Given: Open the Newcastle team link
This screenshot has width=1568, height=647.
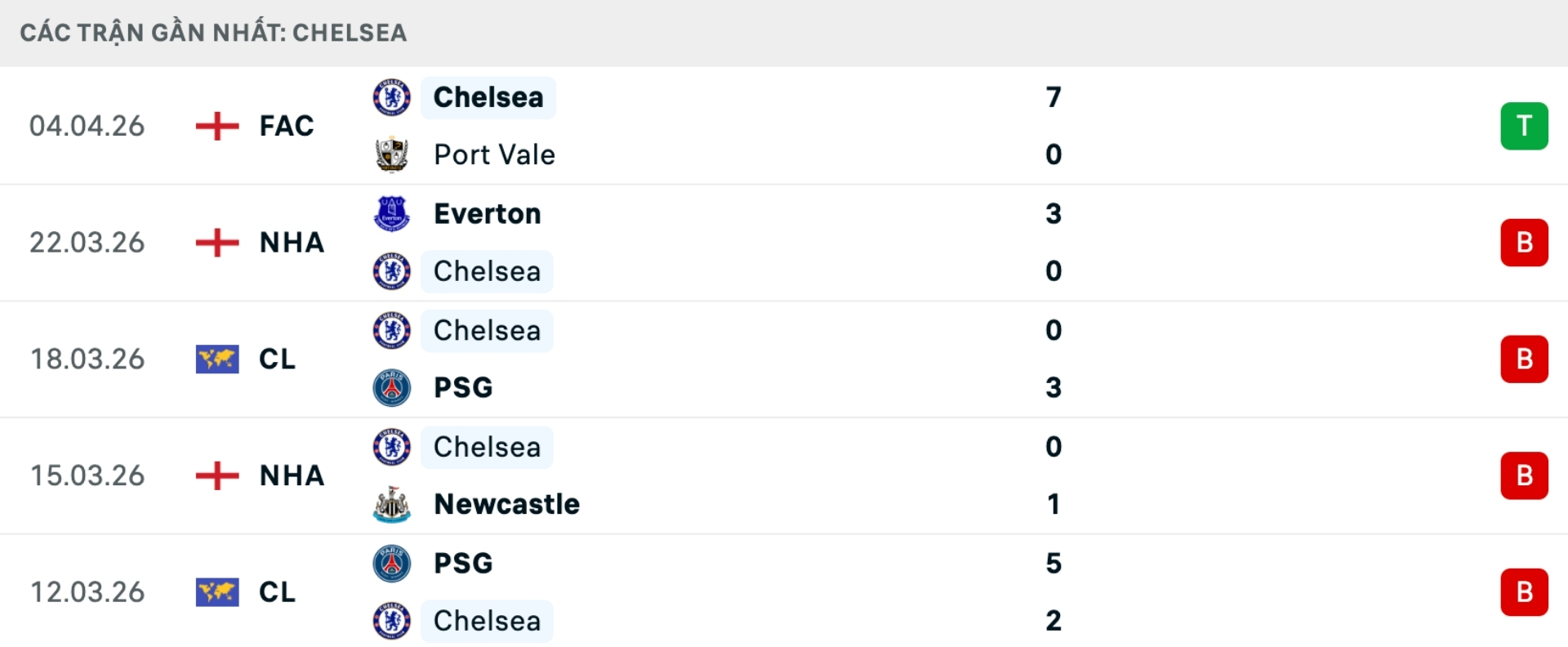Looking at the screenshot, I should 506,504.
